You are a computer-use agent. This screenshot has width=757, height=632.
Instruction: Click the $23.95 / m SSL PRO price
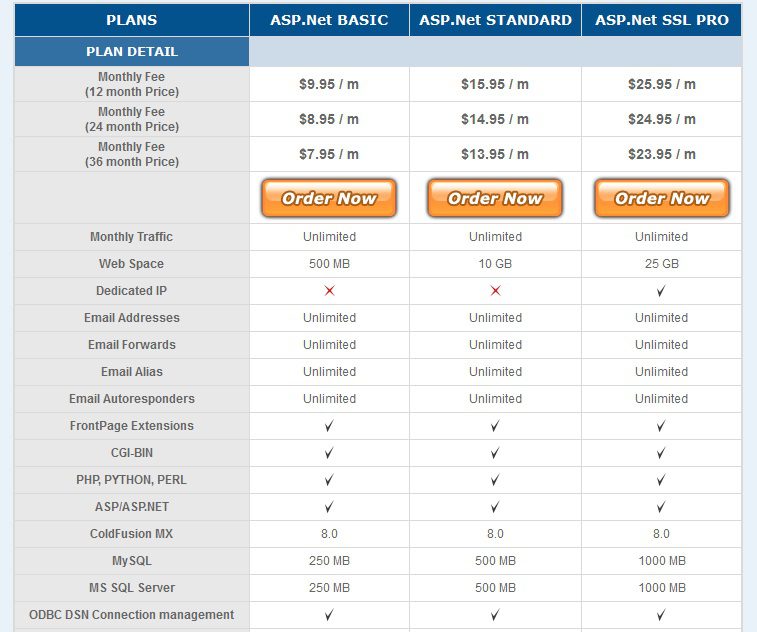tap(662, 154)
